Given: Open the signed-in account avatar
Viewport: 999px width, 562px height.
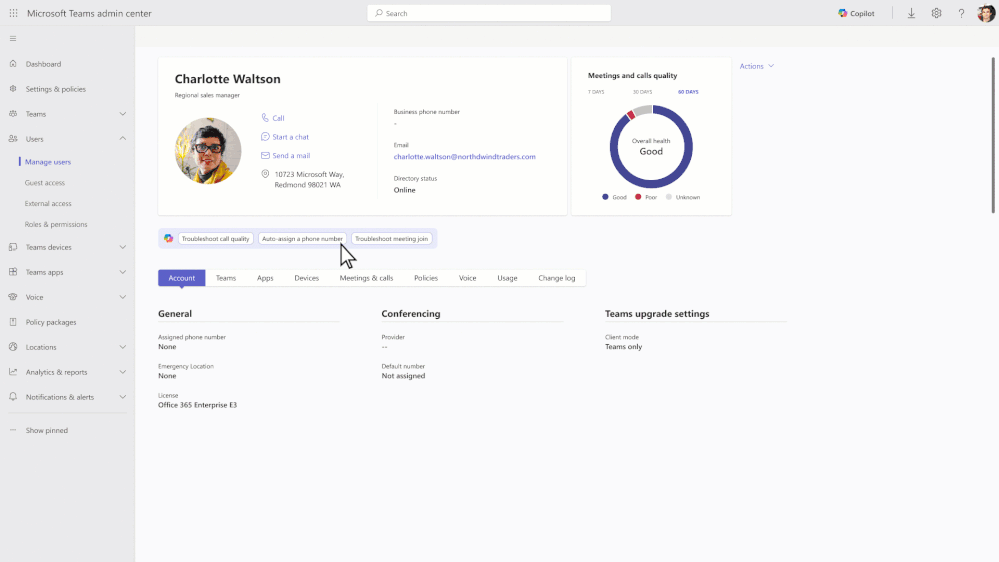Looking at the screenshot, I should coord(986,13).
